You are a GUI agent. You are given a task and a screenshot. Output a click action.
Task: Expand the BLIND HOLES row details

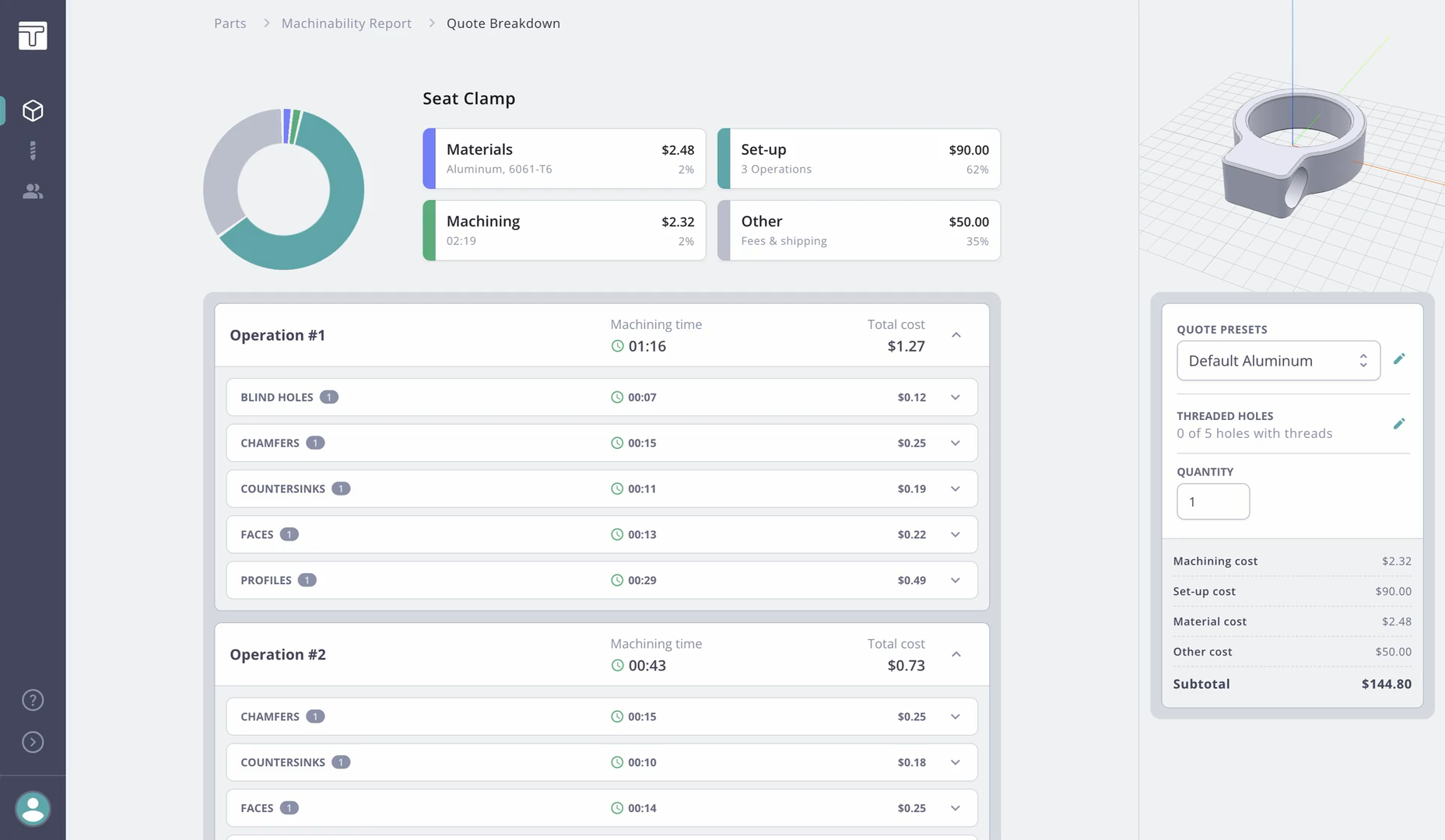(955, 397)
